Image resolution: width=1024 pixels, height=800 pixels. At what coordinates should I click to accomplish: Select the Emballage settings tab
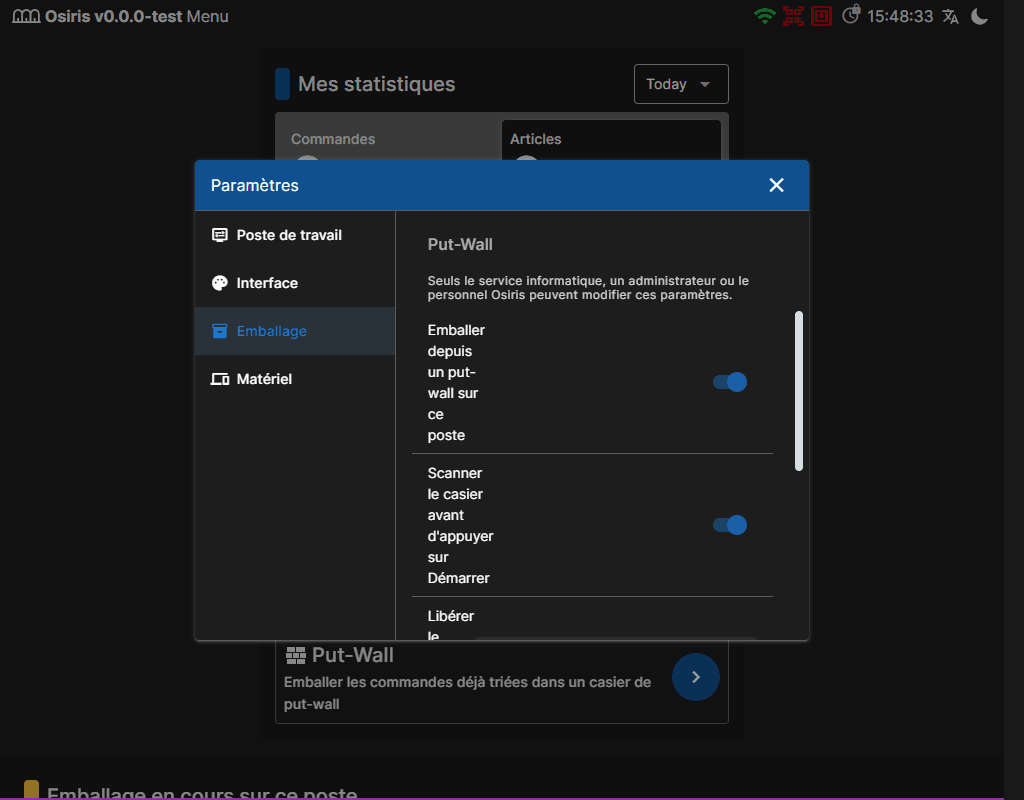(x=295, y=331)
